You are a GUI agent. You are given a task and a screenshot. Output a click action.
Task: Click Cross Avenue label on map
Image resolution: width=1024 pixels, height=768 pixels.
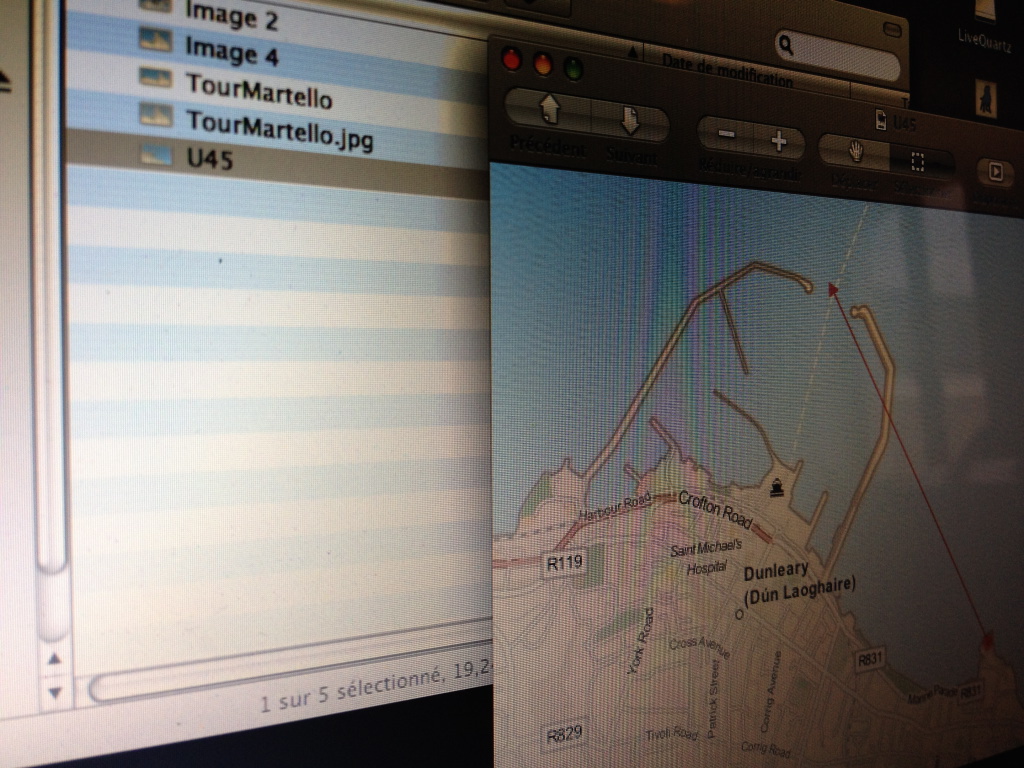(699, 647)
